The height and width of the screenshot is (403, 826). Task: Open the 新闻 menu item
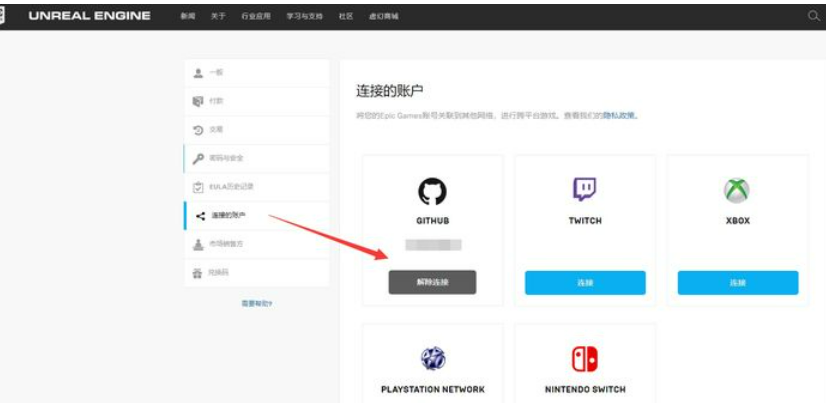click(x=188, y=16)
